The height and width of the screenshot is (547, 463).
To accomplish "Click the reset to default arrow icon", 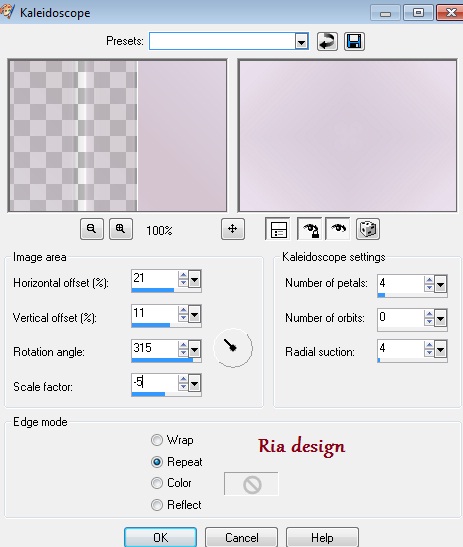I will 327,42.
